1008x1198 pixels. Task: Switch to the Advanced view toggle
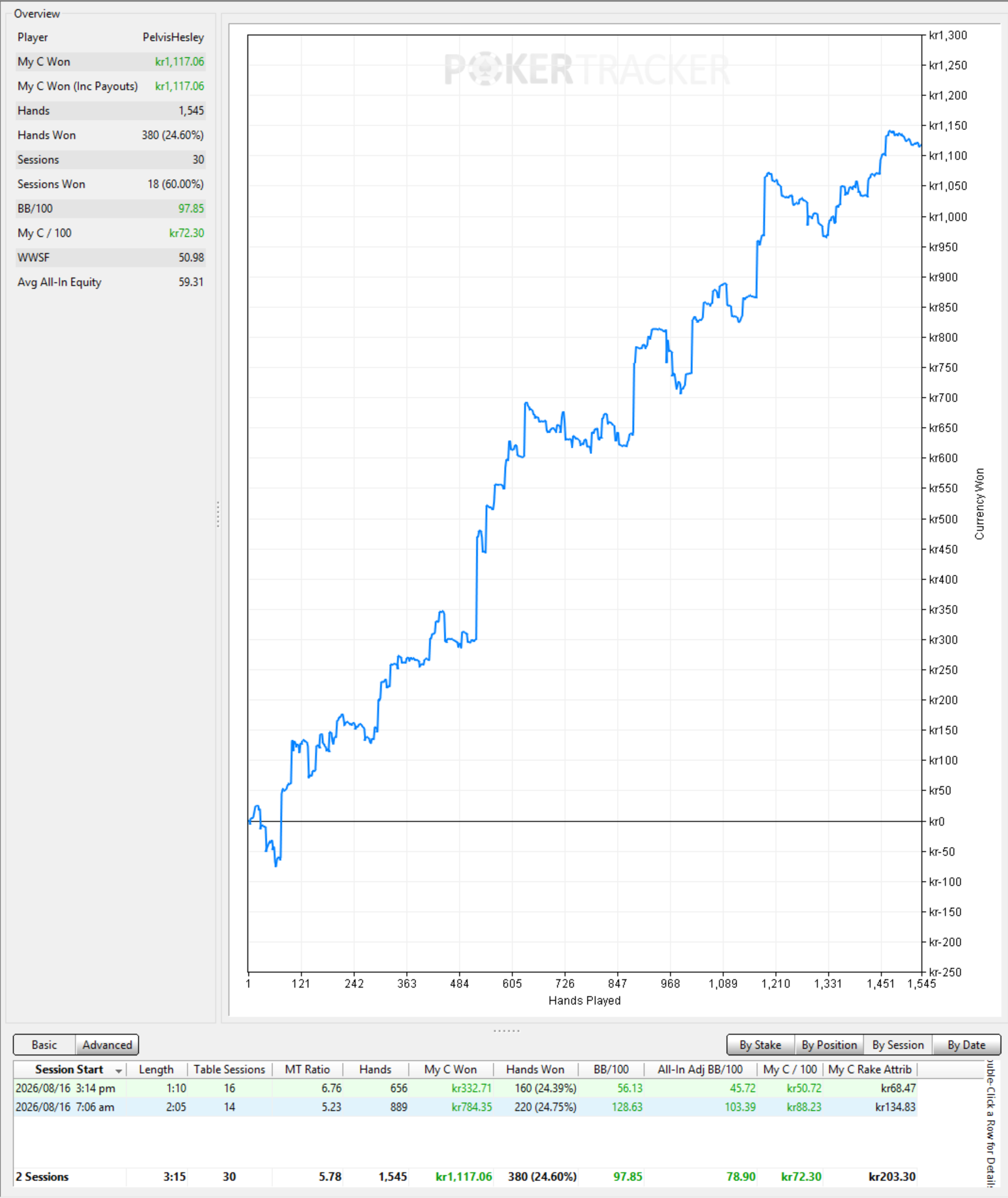(x=107, y=1045)
